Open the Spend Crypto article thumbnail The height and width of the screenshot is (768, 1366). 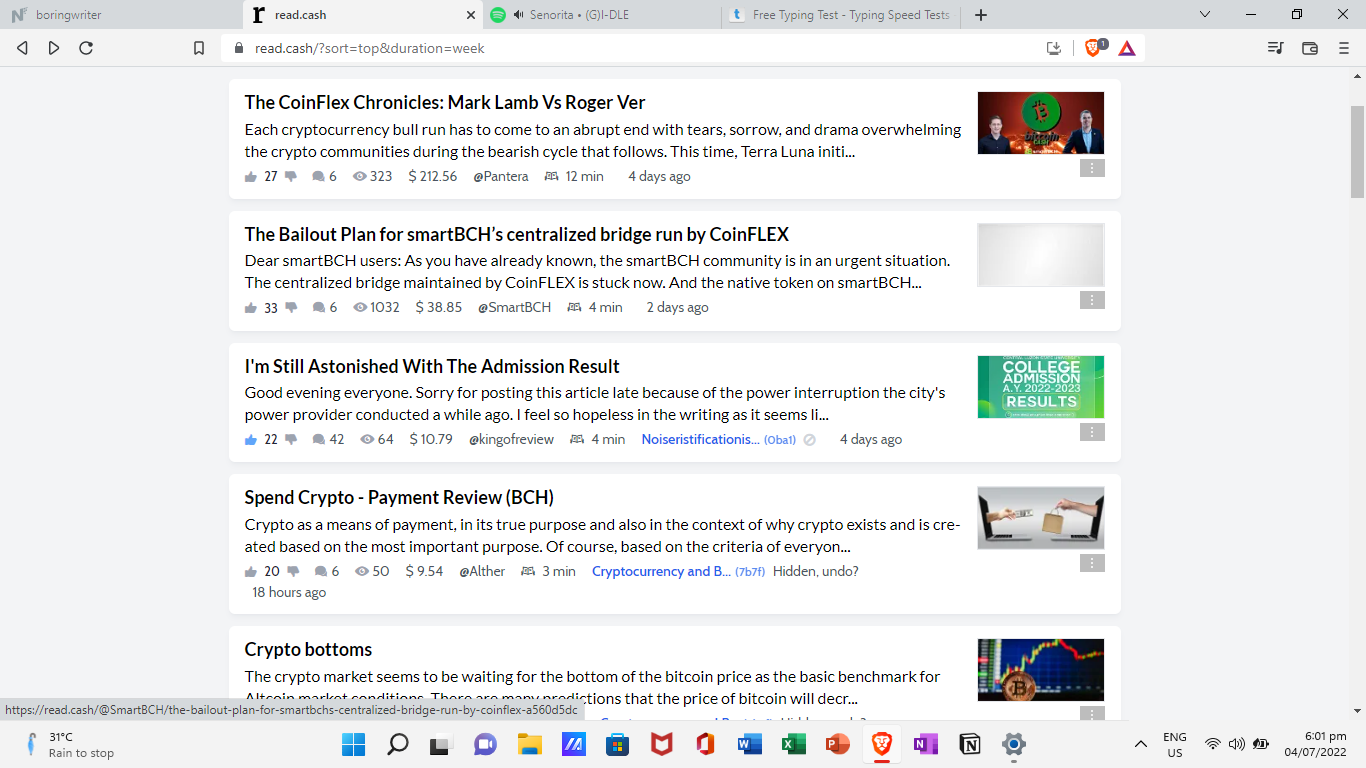click(x=1041, y=518)
